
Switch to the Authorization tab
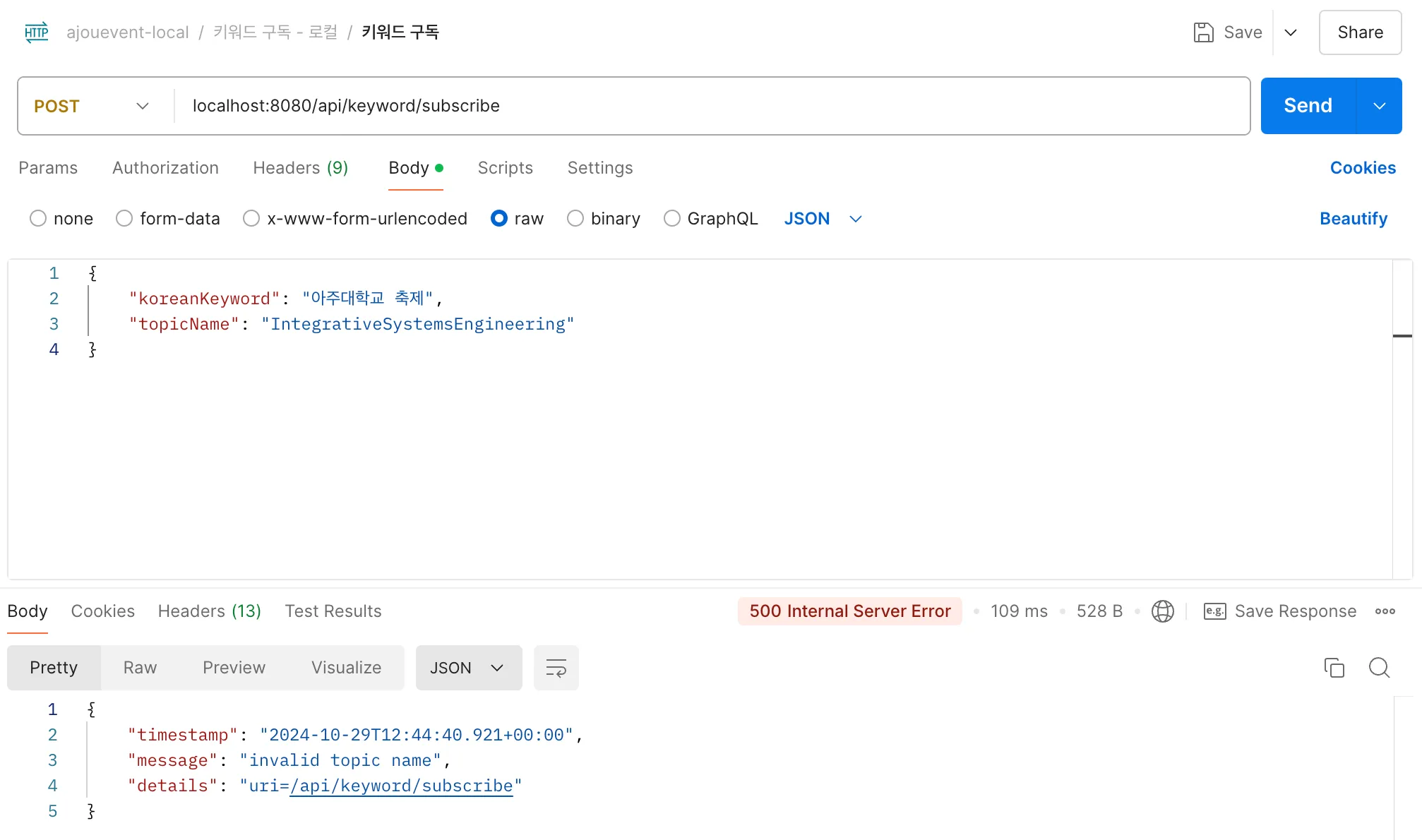click(x=165, y=168)
